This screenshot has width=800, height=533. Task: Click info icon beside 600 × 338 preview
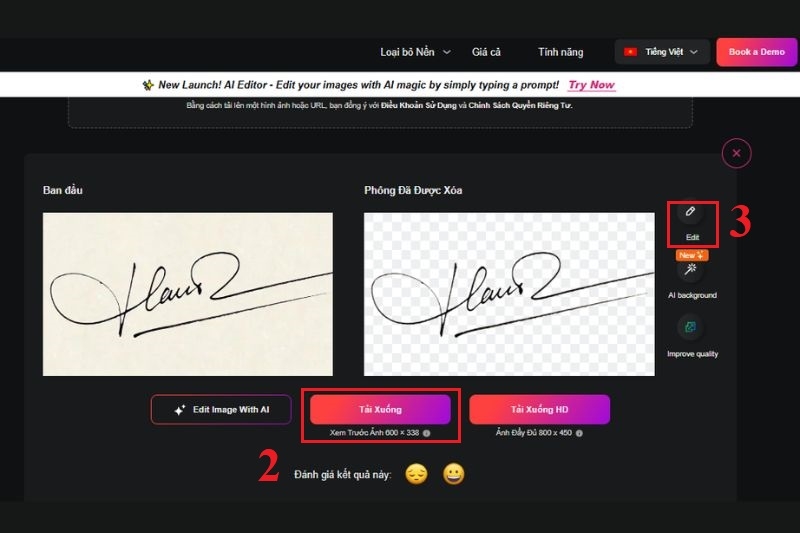427,433
